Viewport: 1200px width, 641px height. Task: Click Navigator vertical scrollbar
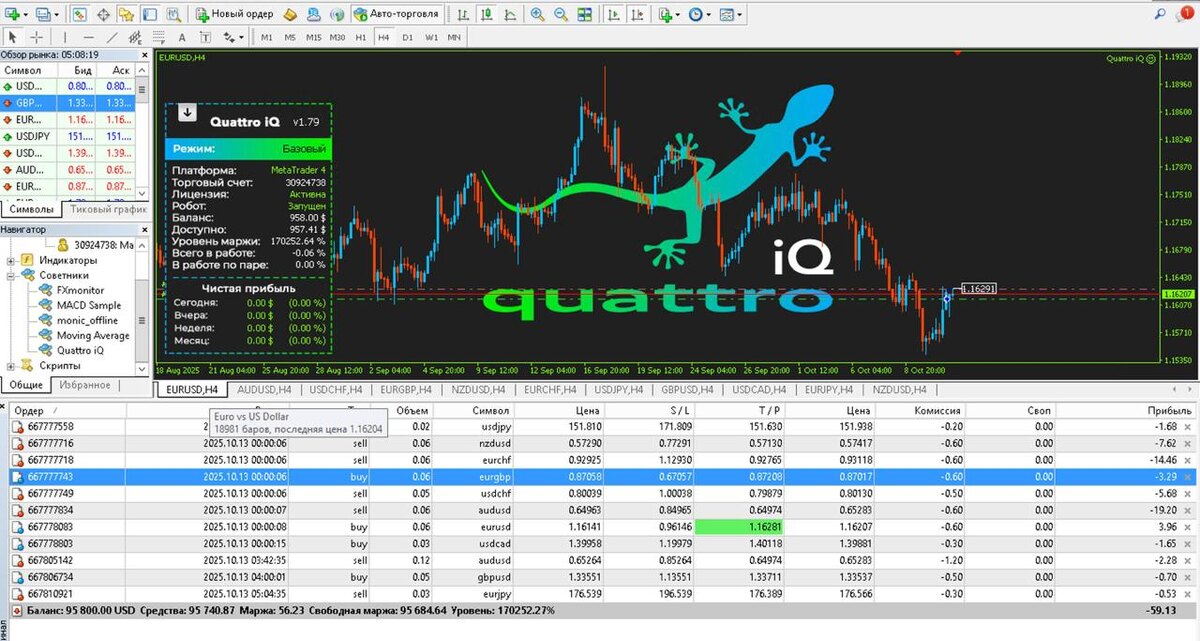pyautogui.click(x=143, y=305)
